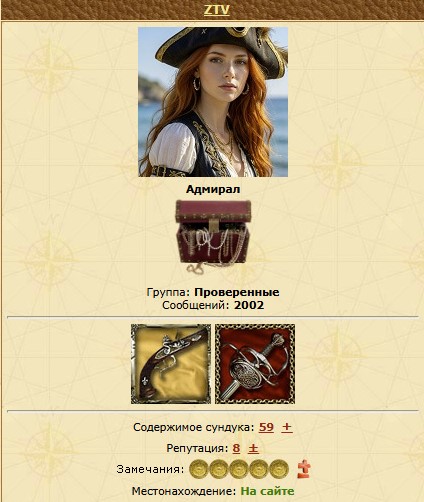
Task: Select the flintlock pistol award icon
Action: tap(171, 364)
